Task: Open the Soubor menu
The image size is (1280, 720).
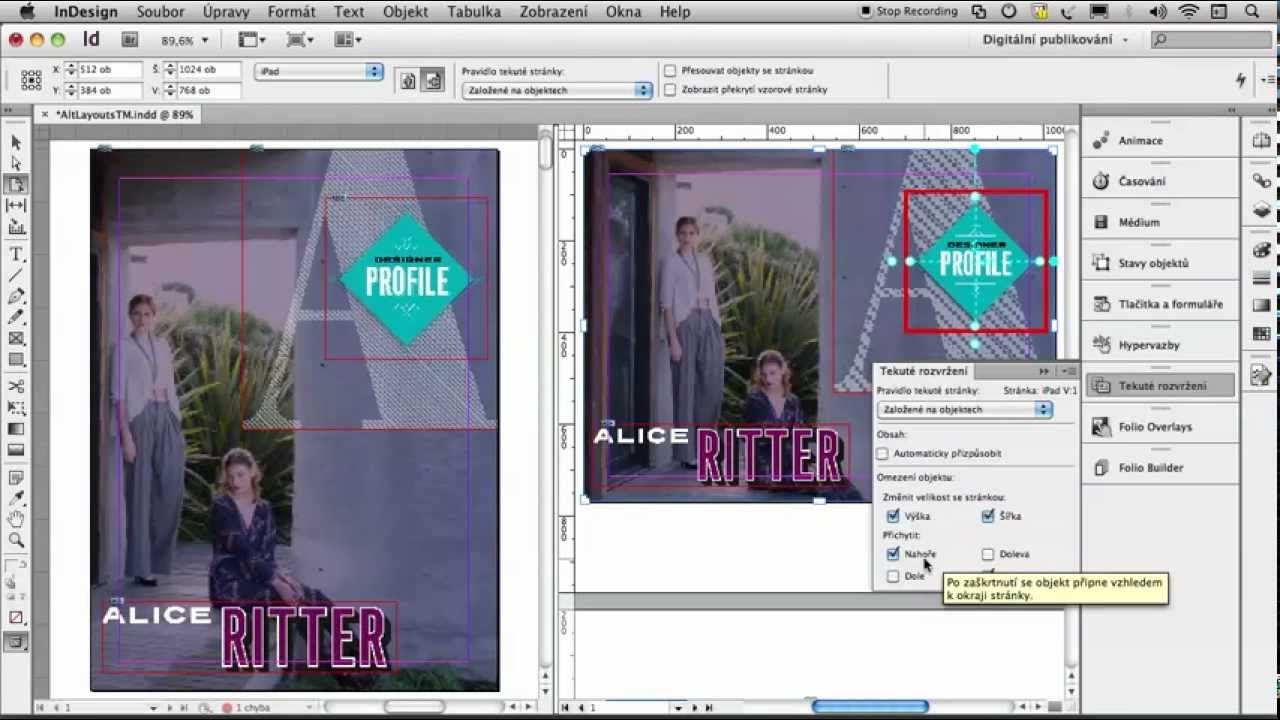Action: pyautogui.click(x=162, y=12)
